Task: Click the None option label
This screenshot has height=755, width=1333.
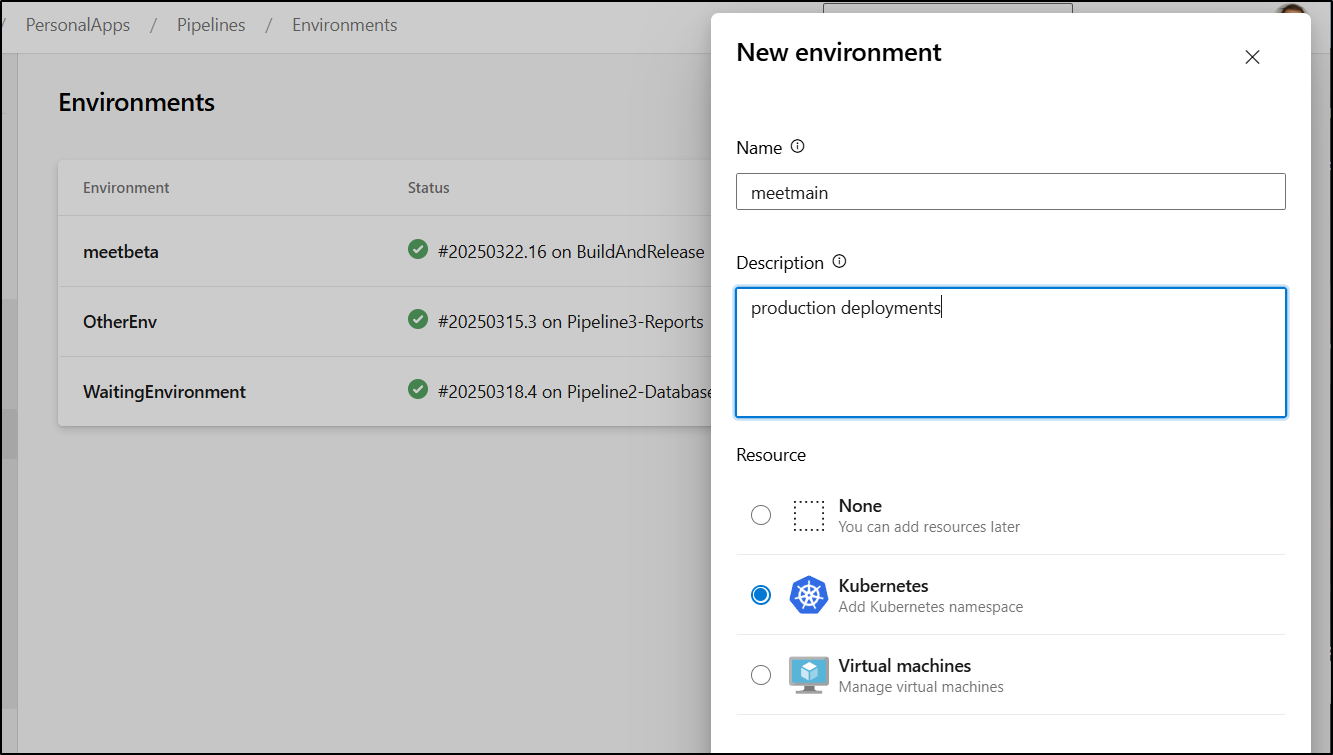Action: (x=860, y=506)
